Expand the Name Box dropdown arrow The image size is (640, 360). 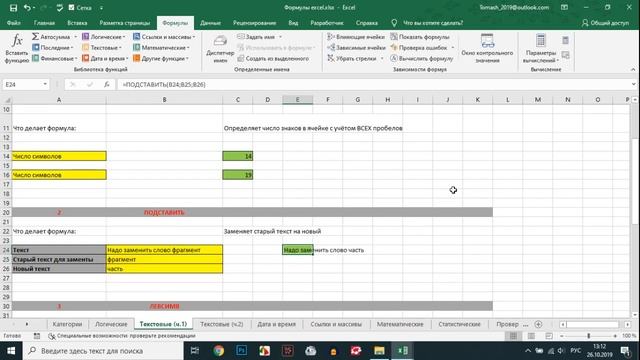pyautogui.click(x=45, y=84)
